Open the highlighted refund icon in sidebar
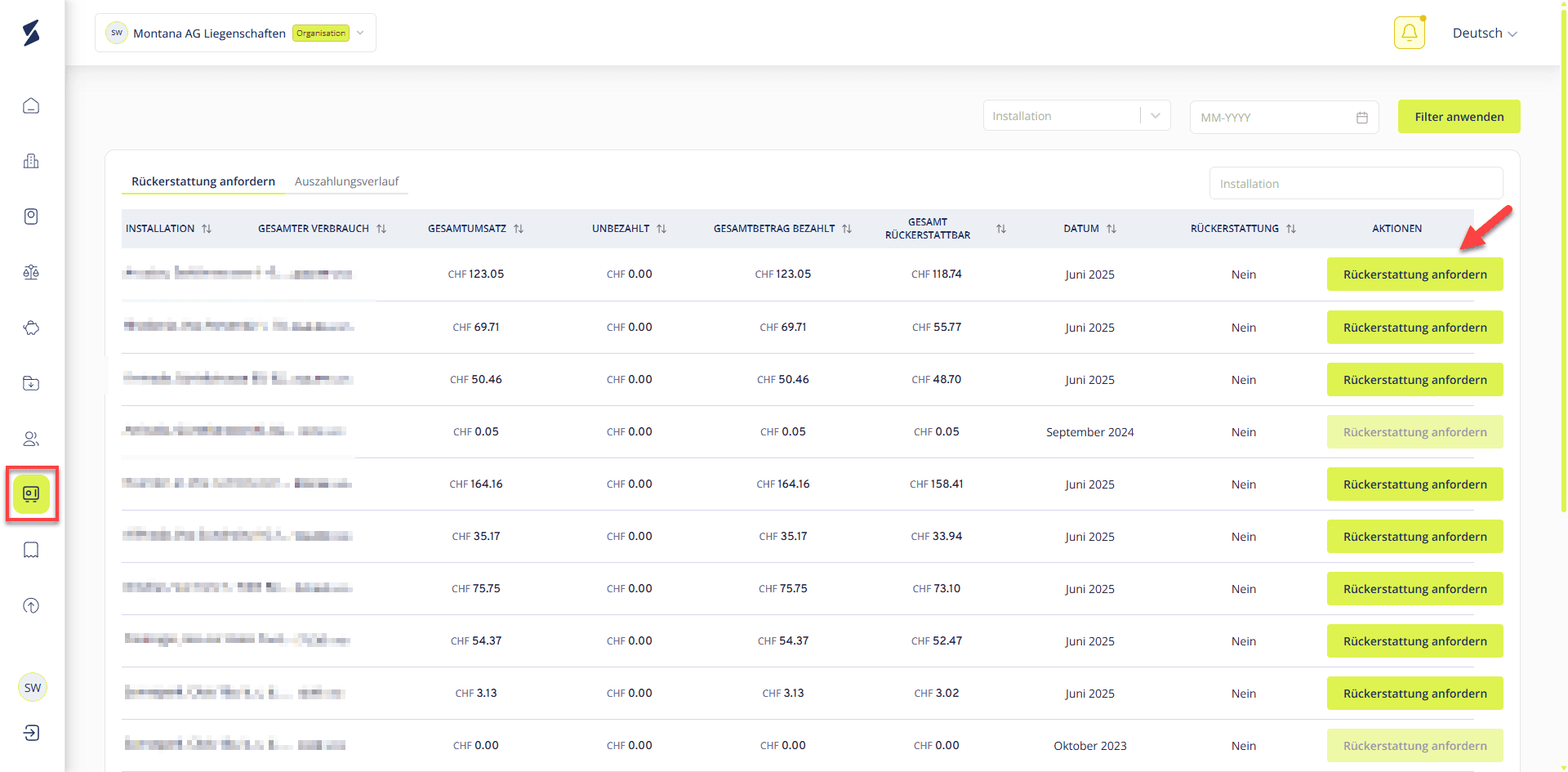1568x772 pixels. (31, 494)
